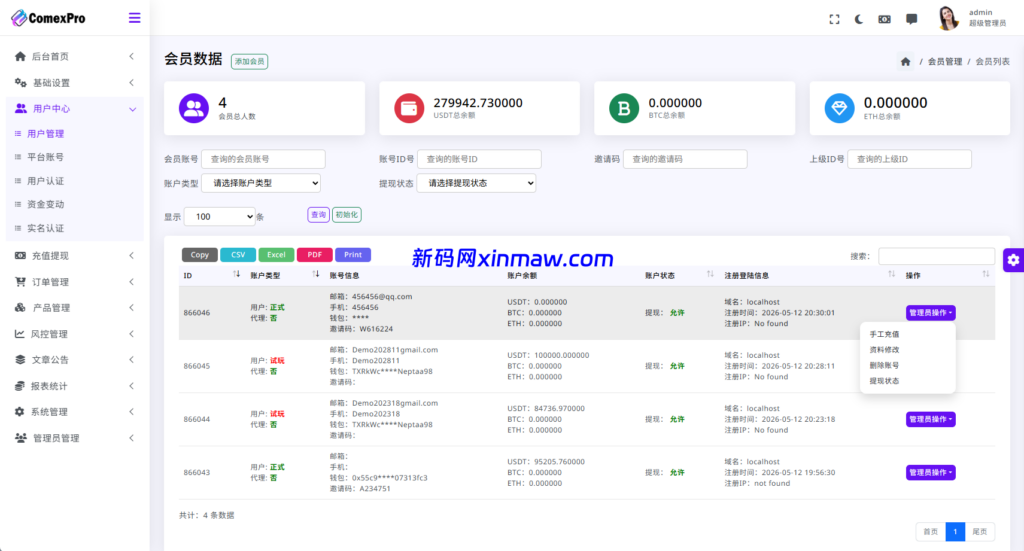Export the table as PDF
Screen dimensions: 1024x551
[315, 255]
